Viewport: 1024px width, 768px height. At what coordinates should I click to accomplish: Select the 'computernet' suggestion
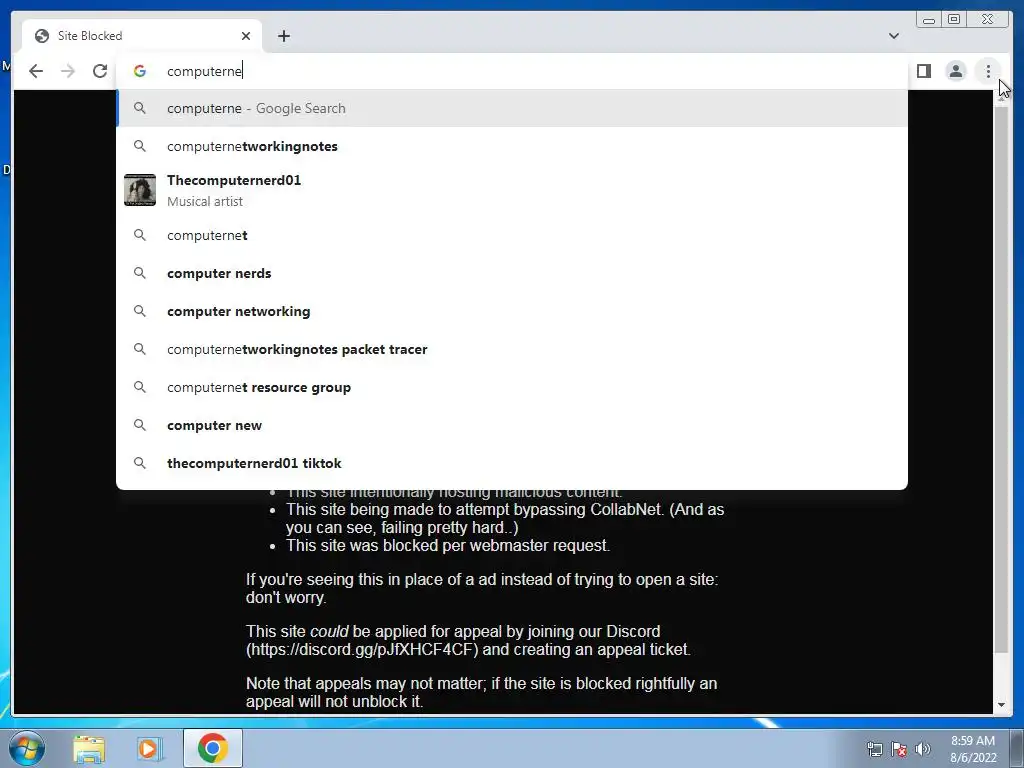(512, 235)
